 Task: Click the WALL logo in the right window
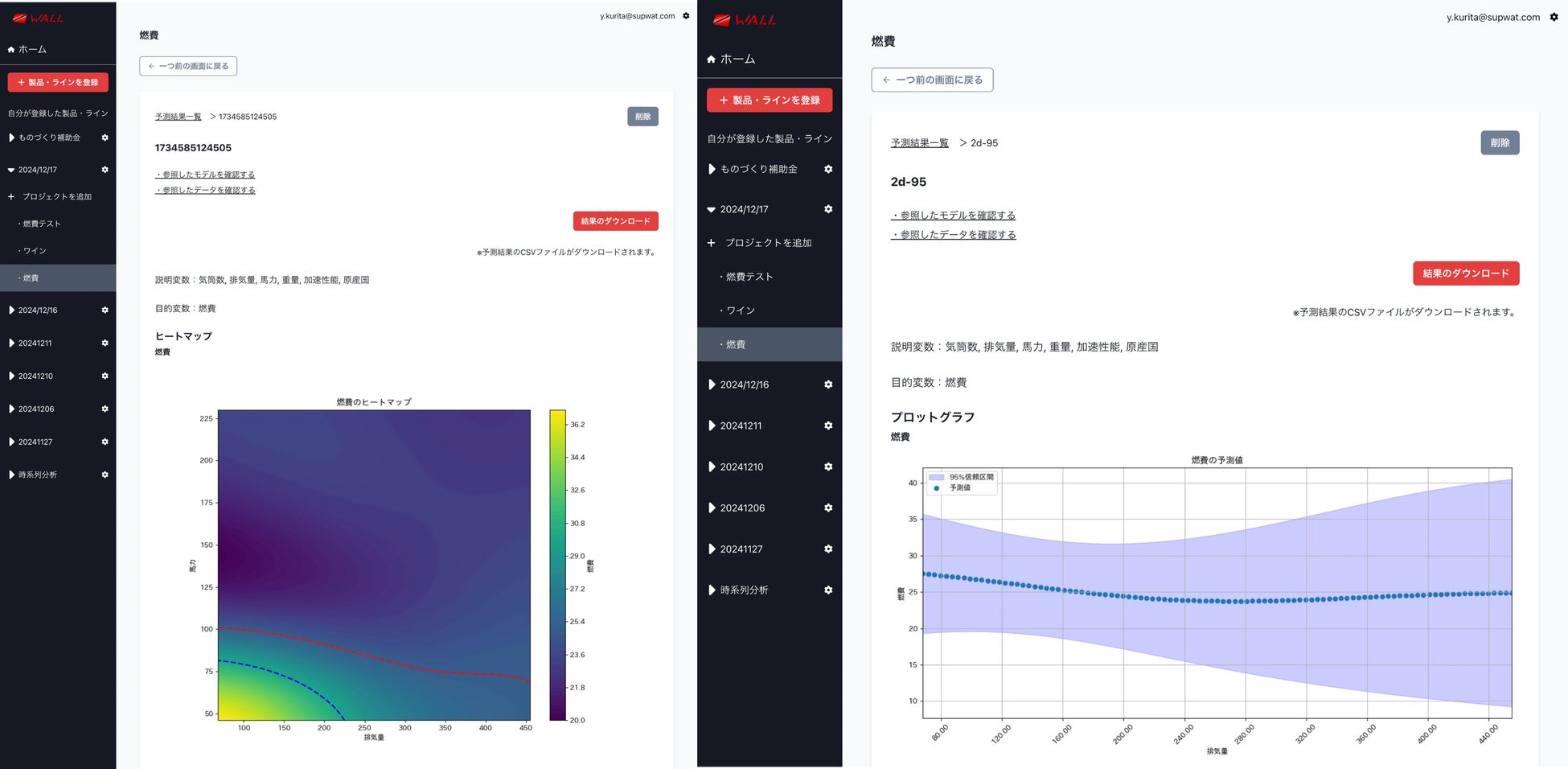point(745,20)
